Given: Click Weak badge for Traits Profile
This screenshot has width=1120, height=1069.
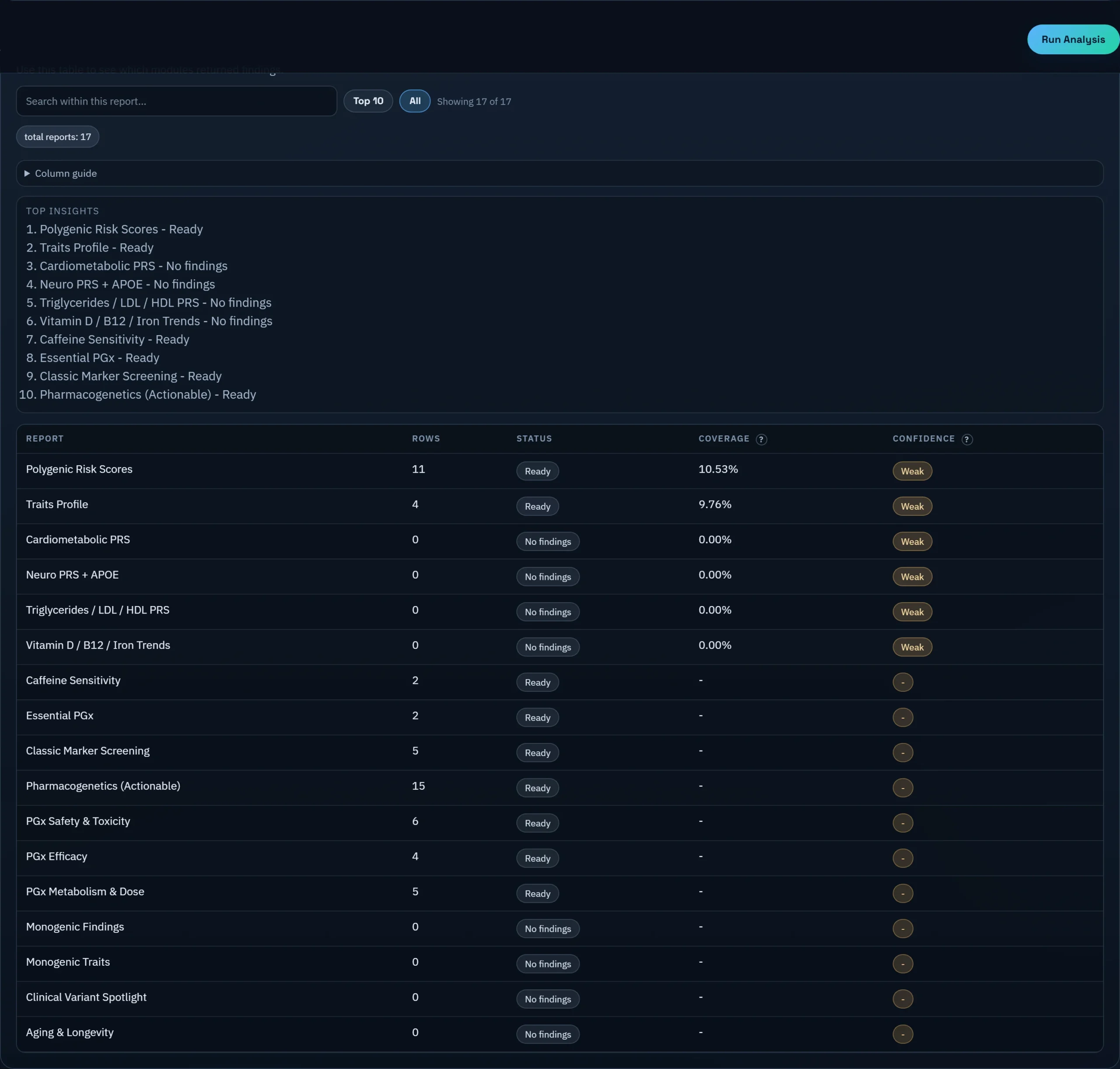Looking at the screenshot, I should 911,507.
